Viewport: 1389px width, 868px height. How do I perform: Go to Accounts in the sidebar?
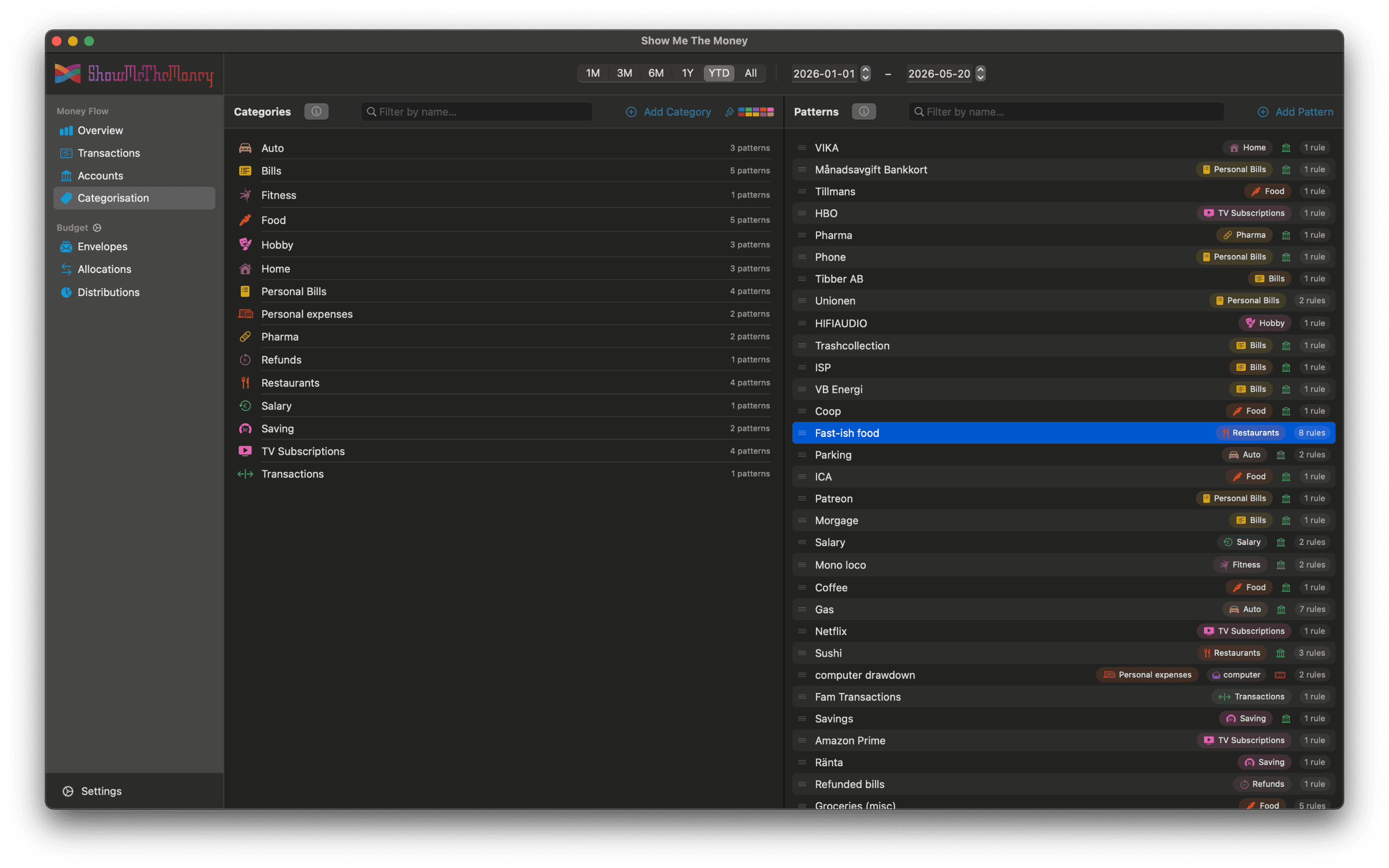pyautogui.click(x=134, y=176)
